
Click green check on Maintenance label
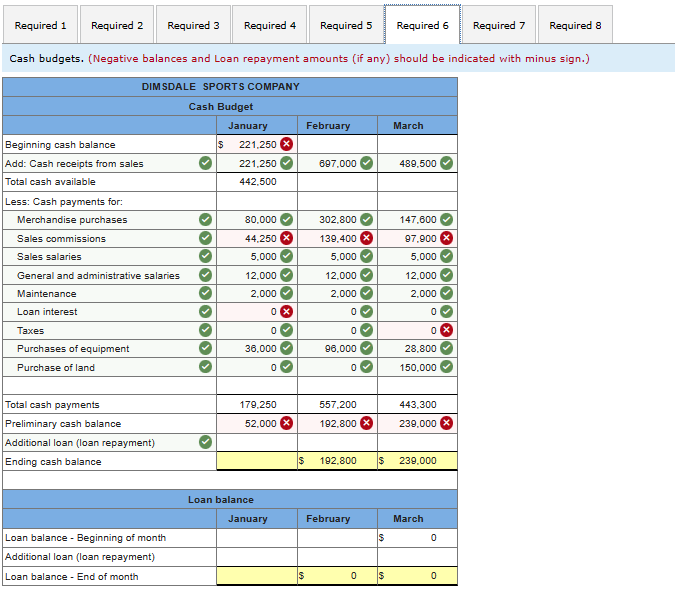pyautogui.click(x=205, y=293)
